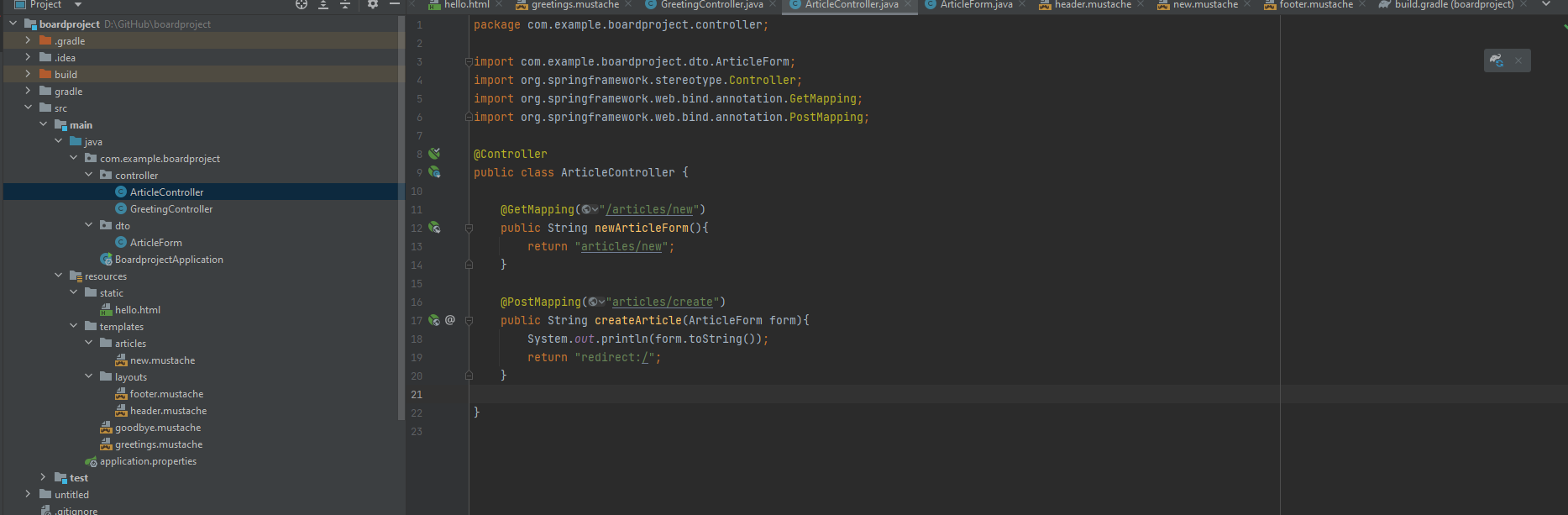Viewport: 1568px width, 515px height.
Task: Click the Select Opened File target icon
Action: [x=302, y=4]
